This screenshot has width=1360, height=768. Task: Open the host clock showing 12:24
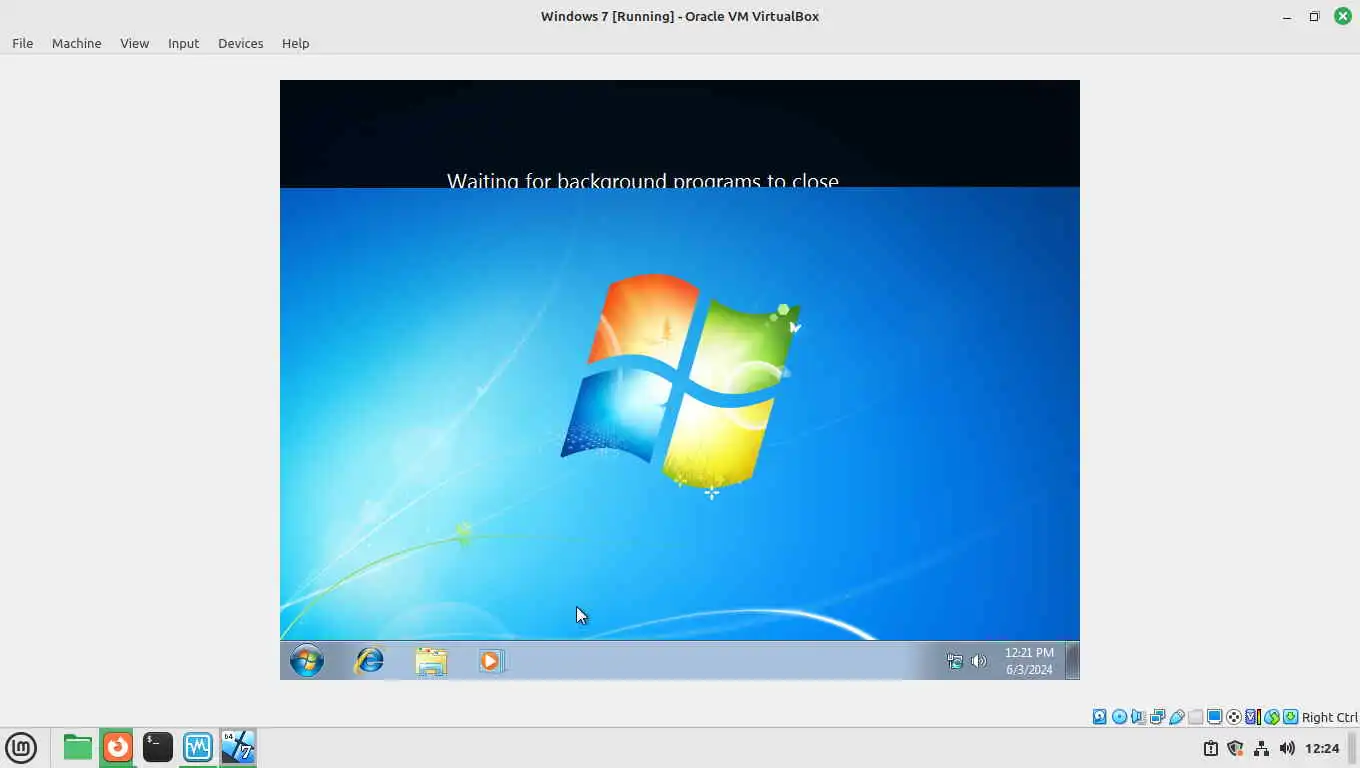(1322, 748)
